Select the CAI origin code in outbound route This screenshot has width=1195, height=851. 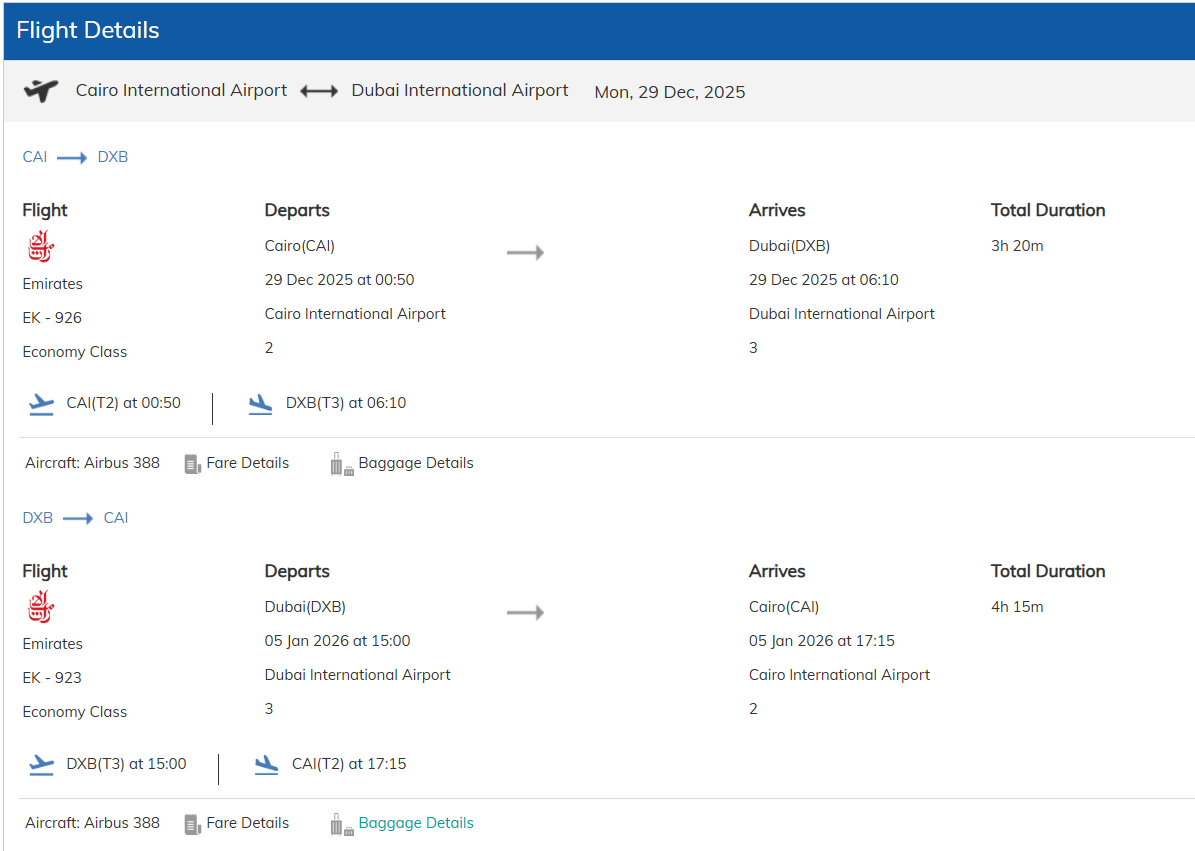coord(35,157)
